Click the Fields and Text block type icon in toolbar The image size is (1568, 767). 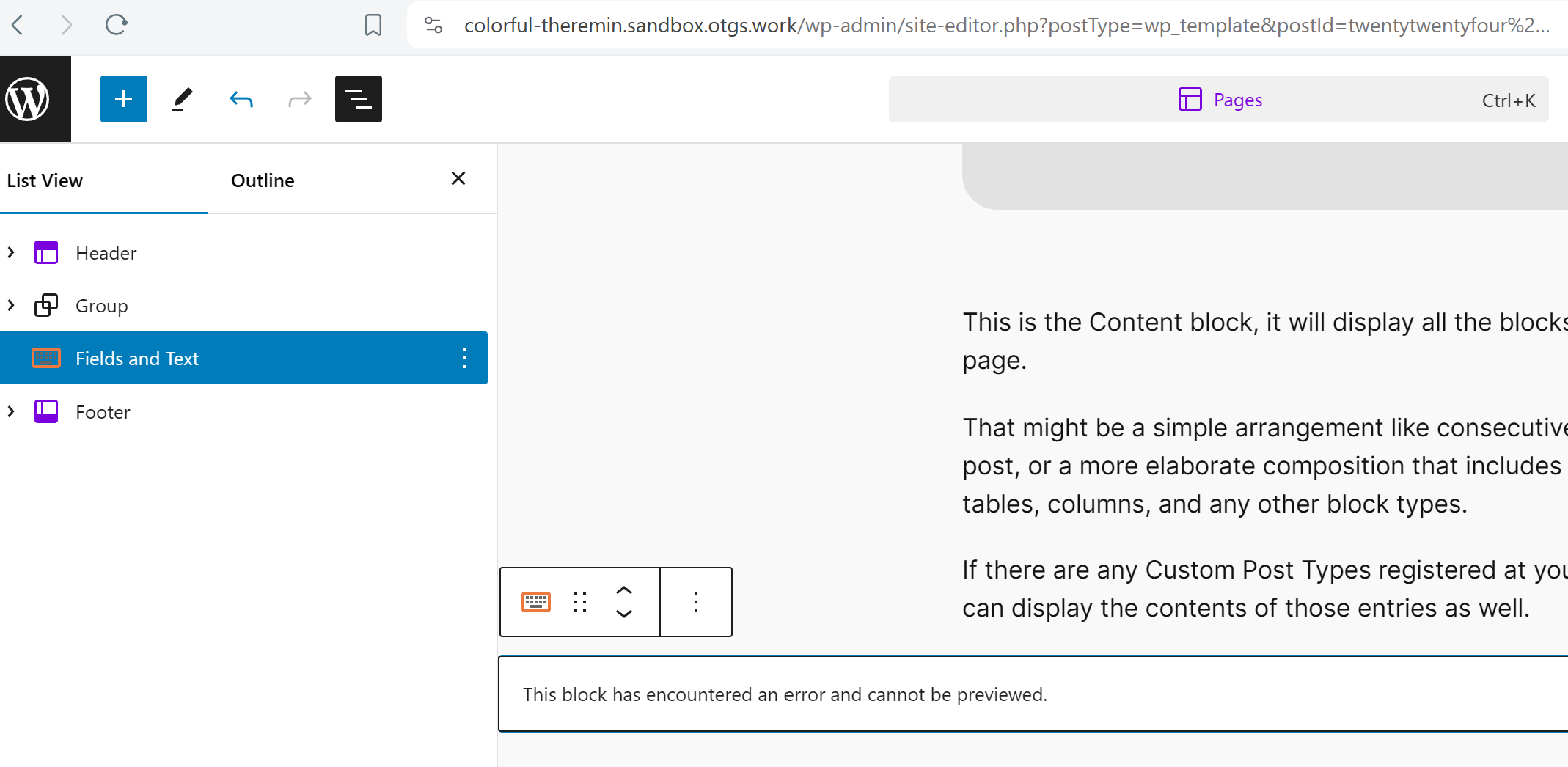tap(536, 602)
